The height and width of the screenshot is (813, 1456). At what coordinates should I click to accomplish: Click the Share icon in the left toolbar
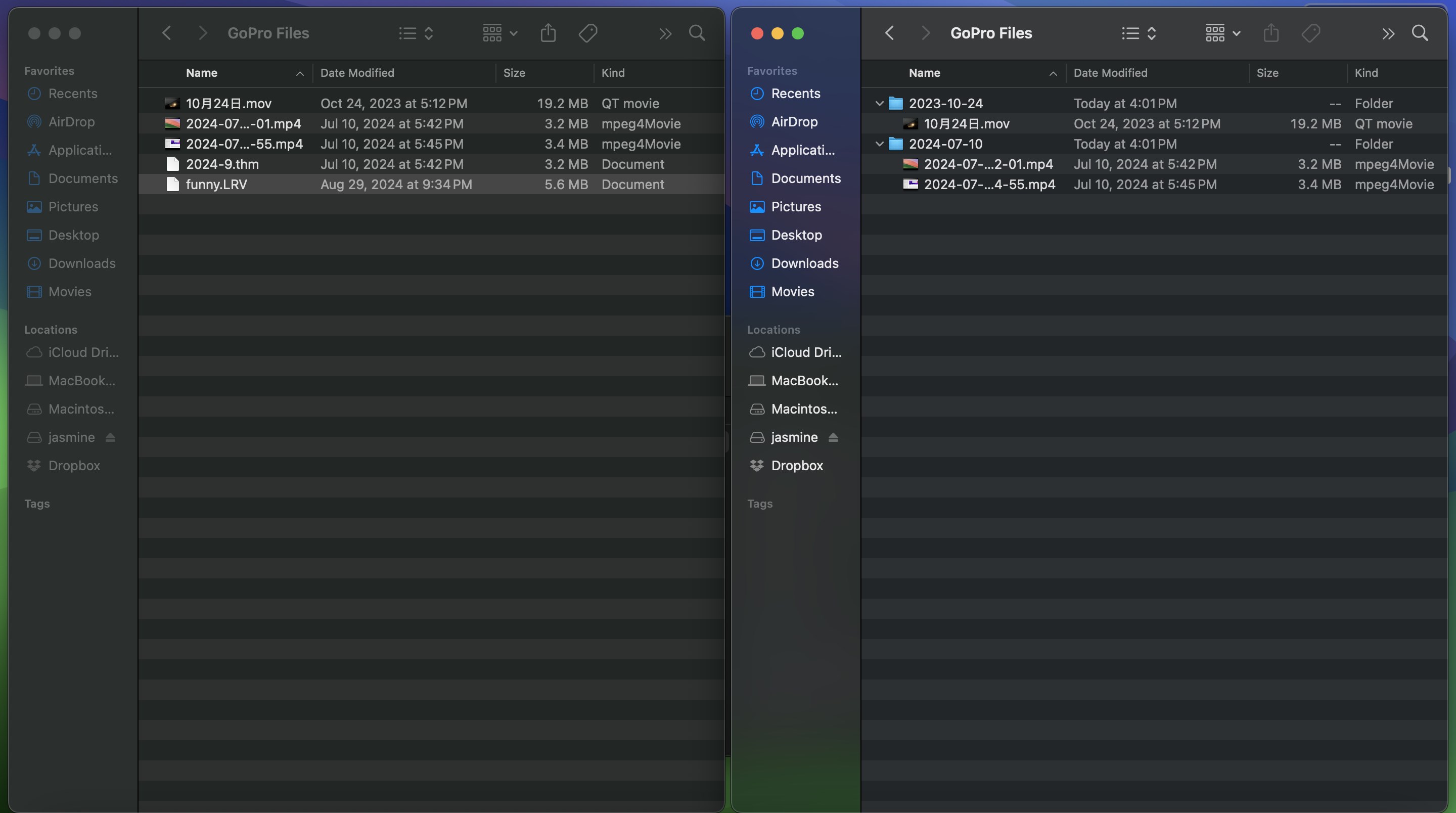548,33
